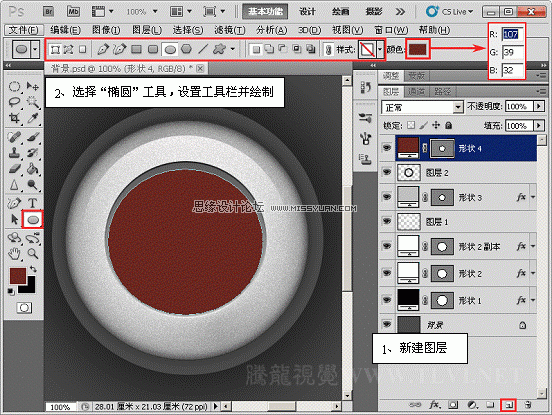This screenshot has height=415, width=552.
Task: Add layer mask icon
Action: [453, 405]
